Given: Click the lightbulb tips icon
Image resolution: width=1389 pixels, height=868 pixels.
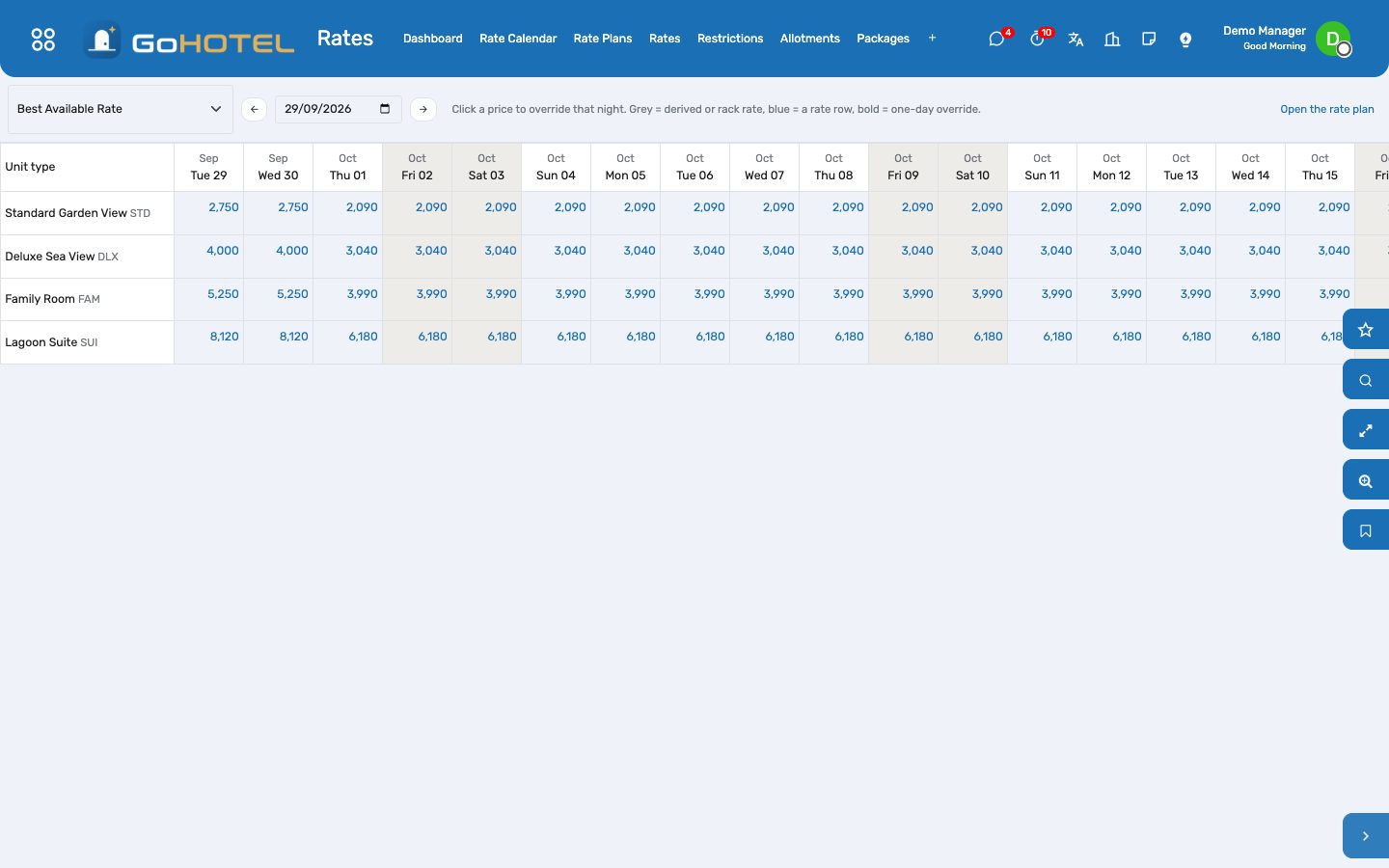Looking at the screenshot, I should [1185, 39].
